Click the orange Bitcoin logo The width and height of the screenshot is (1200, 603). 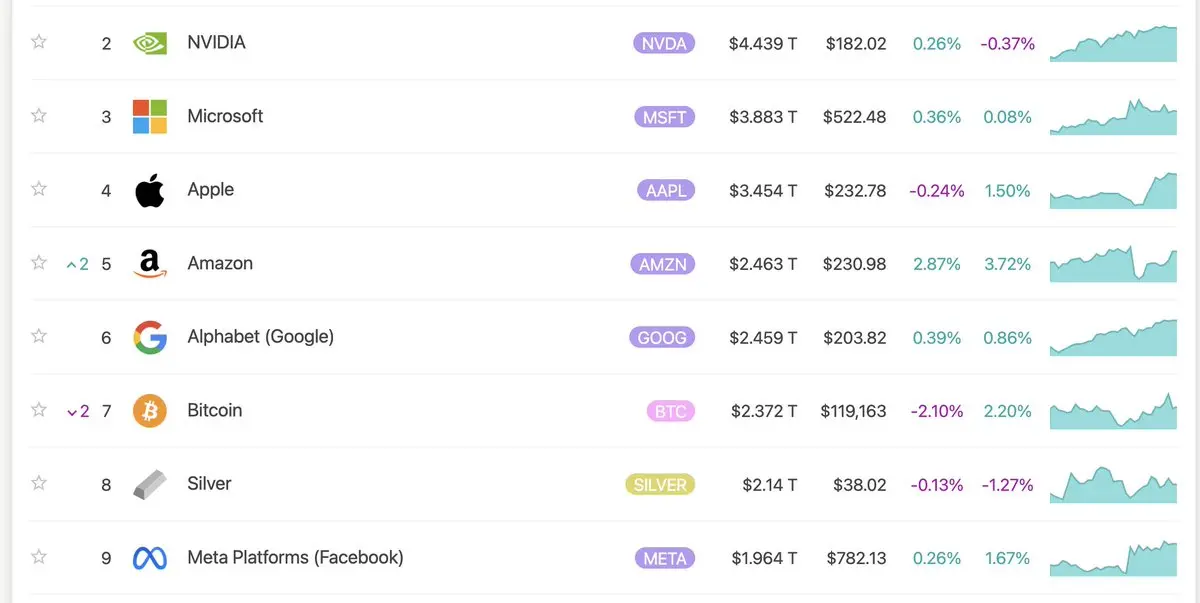(150, 411)
